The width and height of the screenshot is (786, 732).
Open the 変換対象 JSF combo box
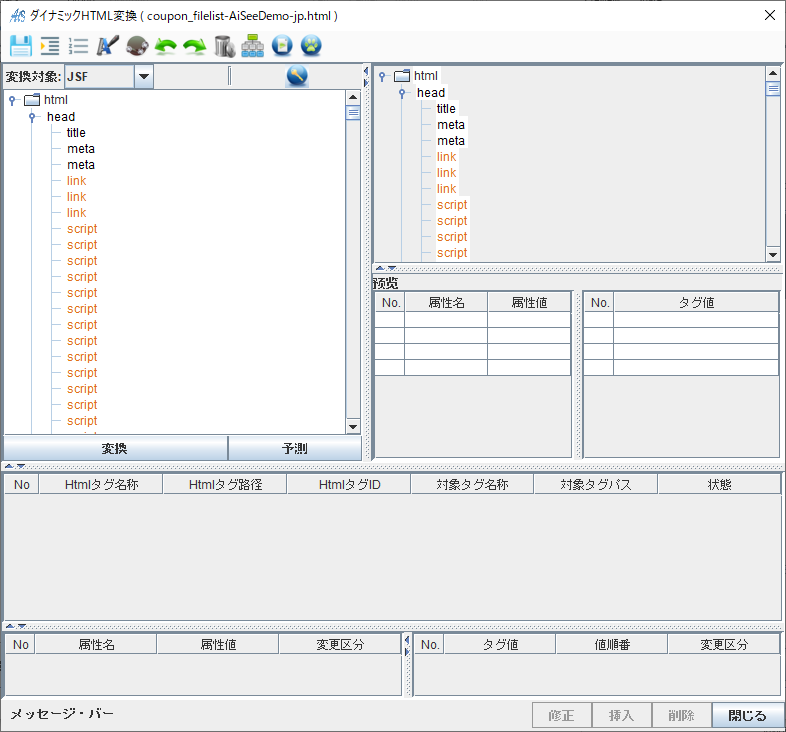click(x=108, y=77)
